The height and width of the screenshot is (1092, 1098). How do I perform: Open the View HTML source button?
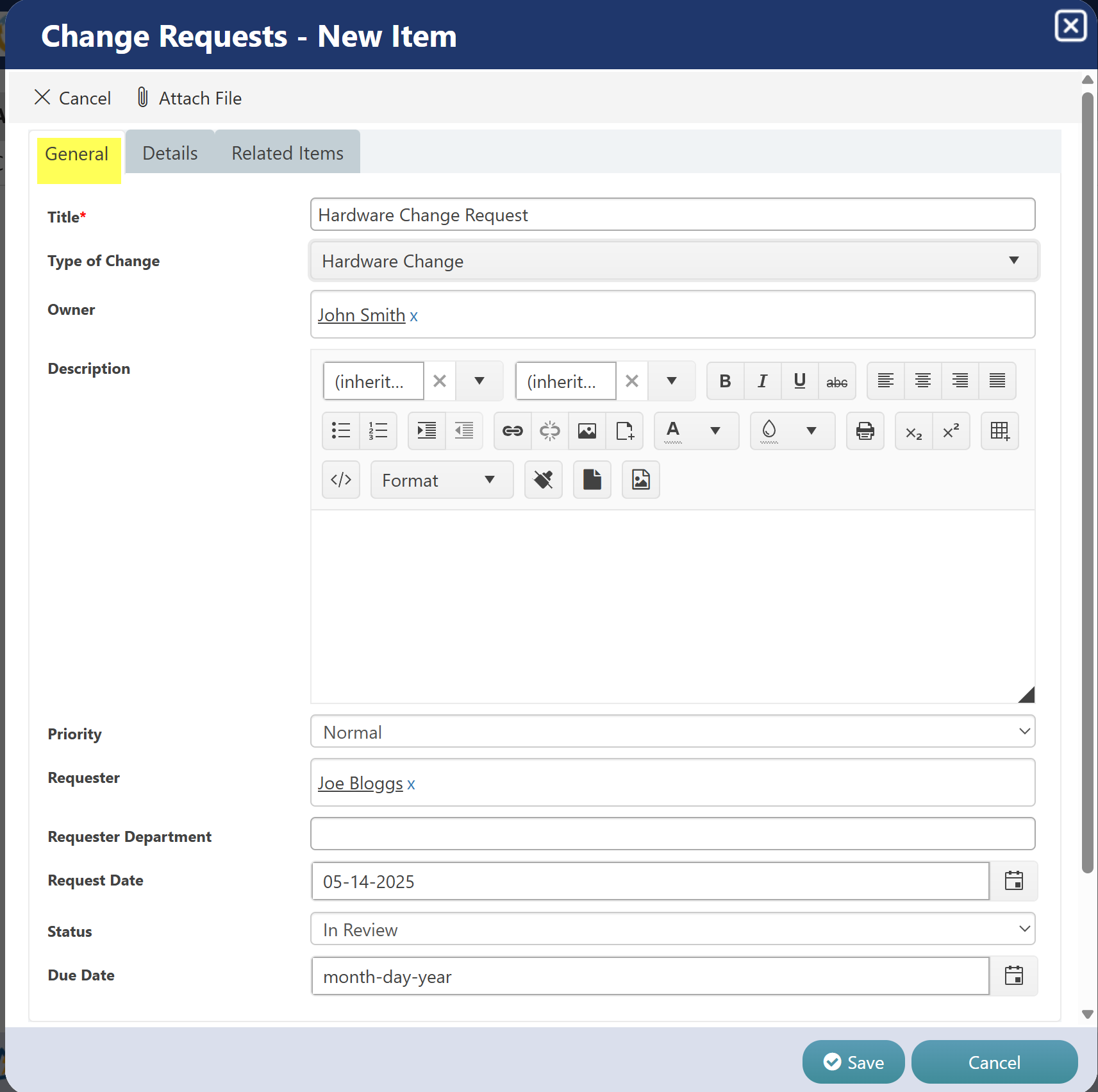click(x=341, y=480)
